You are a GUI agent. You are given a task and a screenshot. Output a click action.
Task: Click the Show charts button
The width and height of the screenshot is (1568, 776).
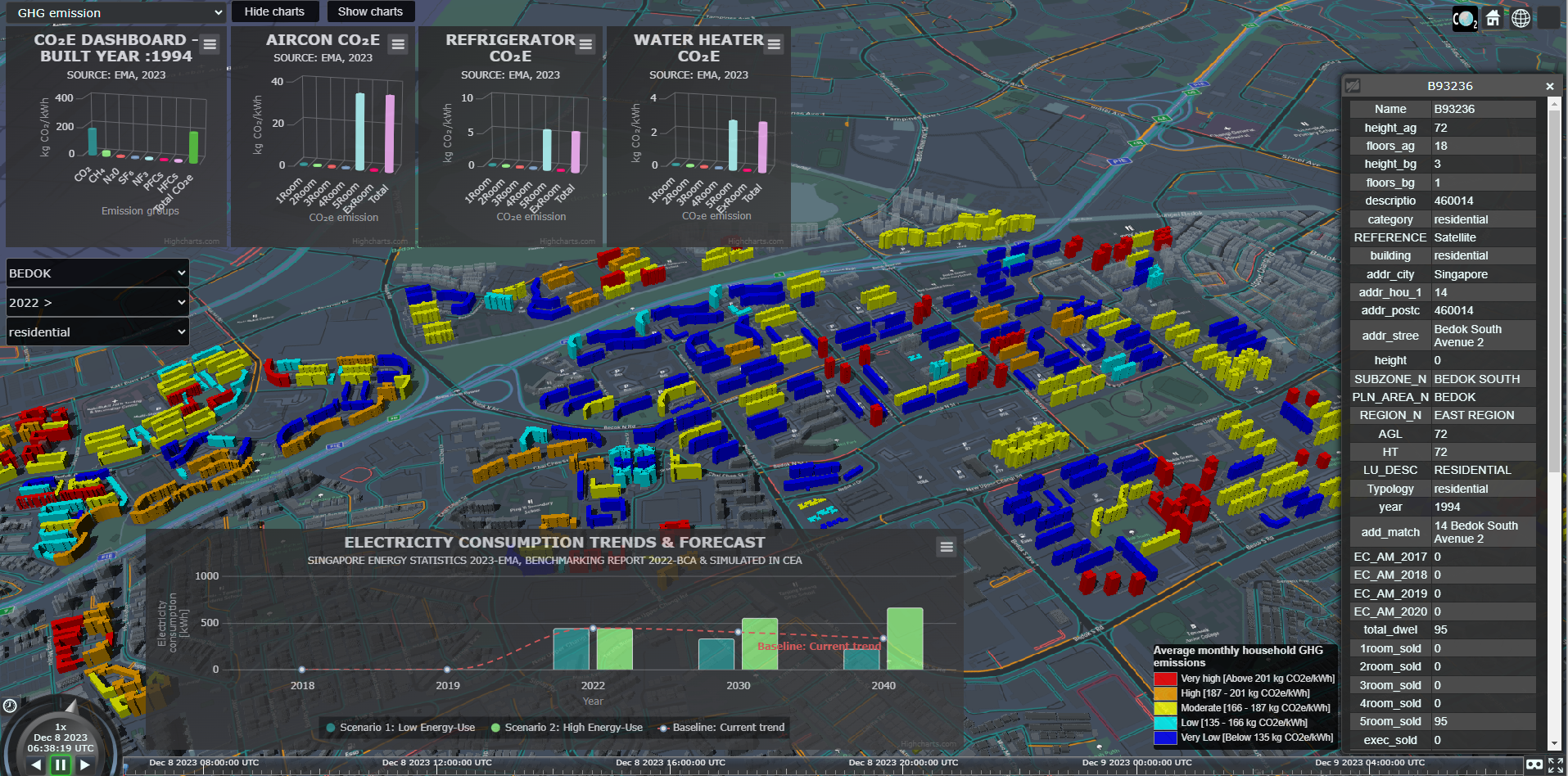point(370,11)
